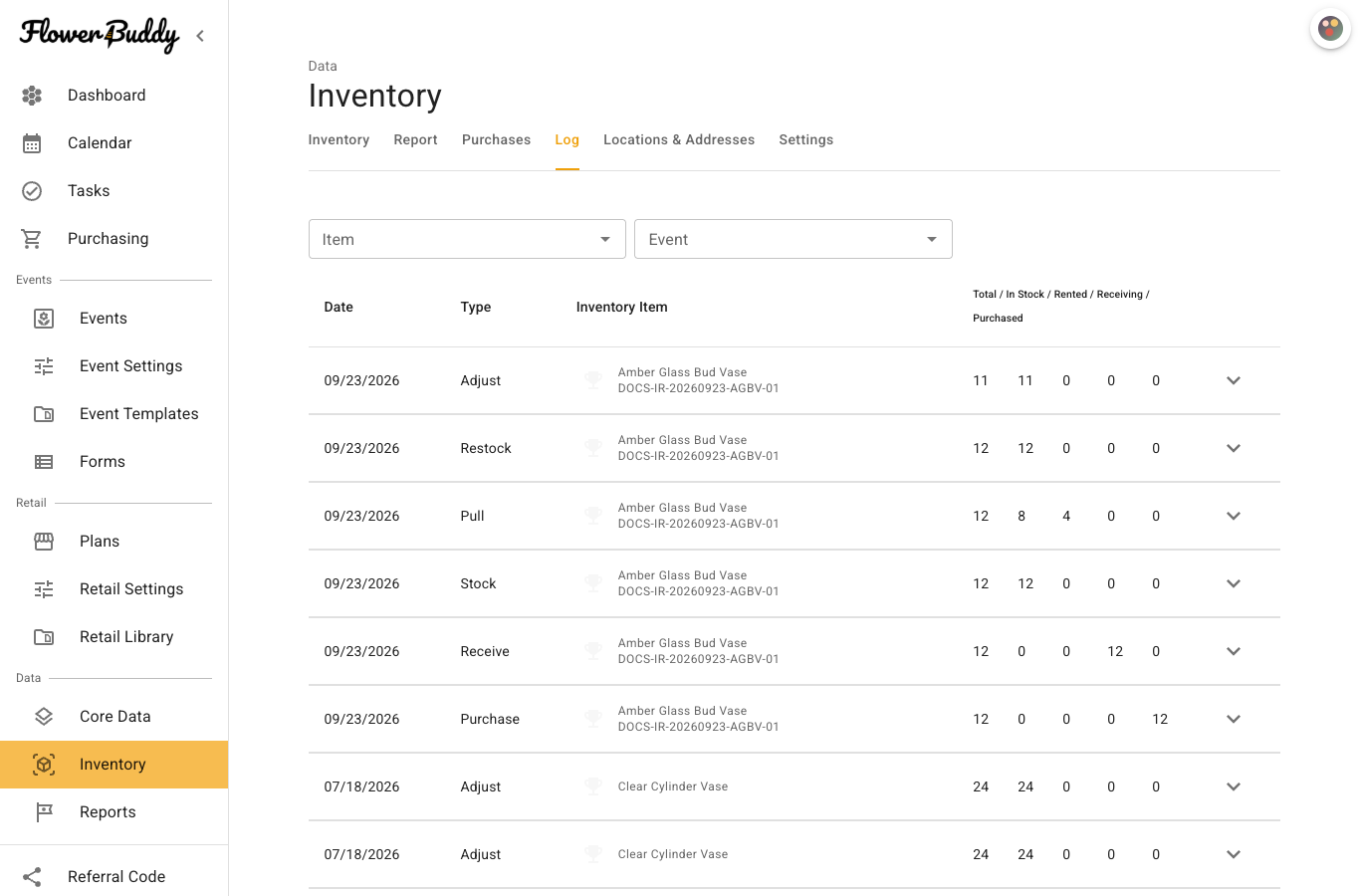Click the Type column header

[x=476, y=307]
